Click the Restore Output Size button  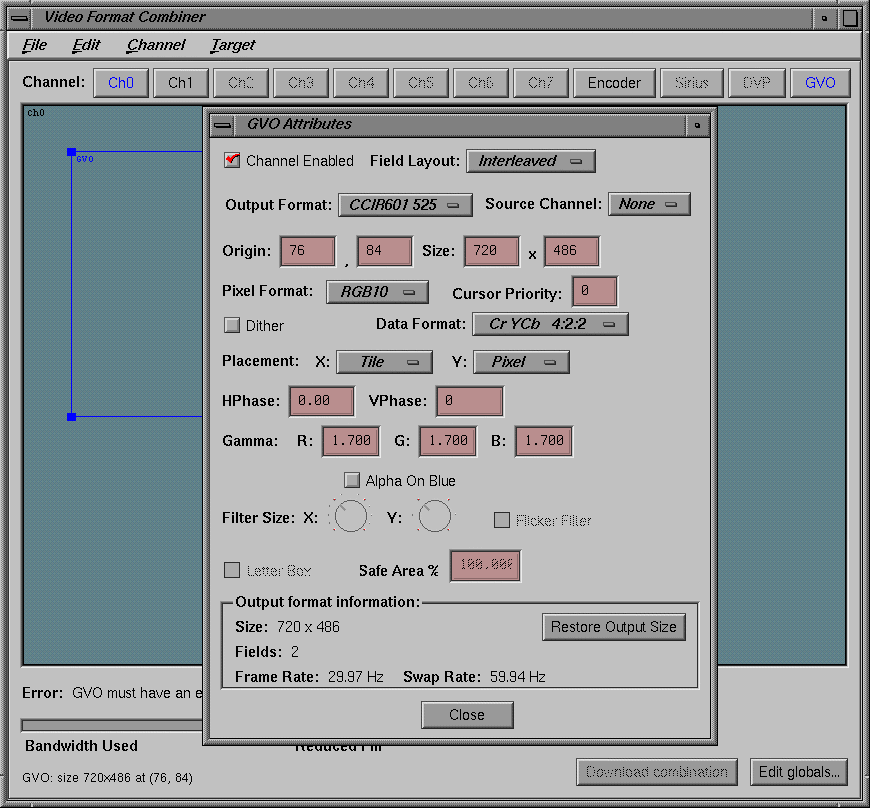point(613,627)
